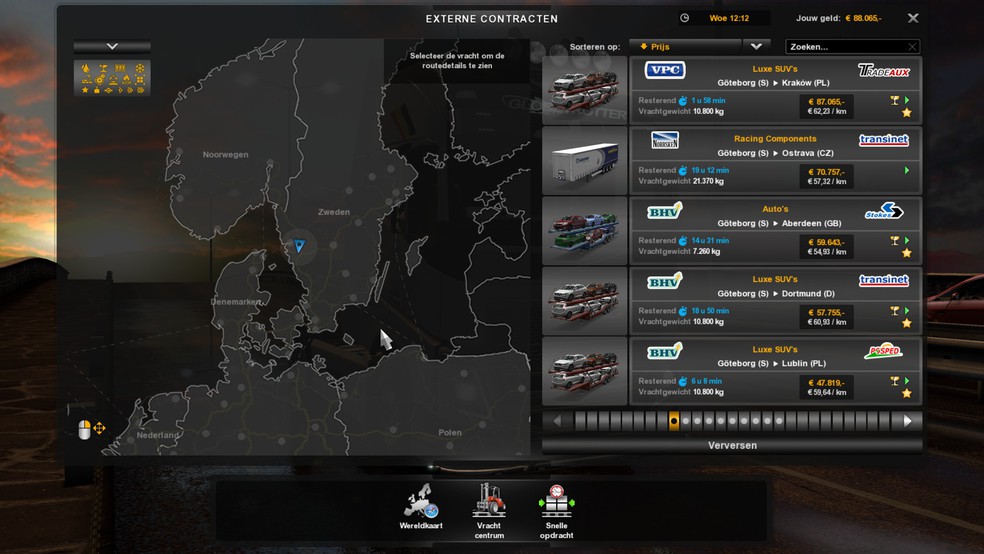The height and width of the screenshot is (554, 984).
Task: Click the Norrsken company logo
Action: click(x=665, y=140)
